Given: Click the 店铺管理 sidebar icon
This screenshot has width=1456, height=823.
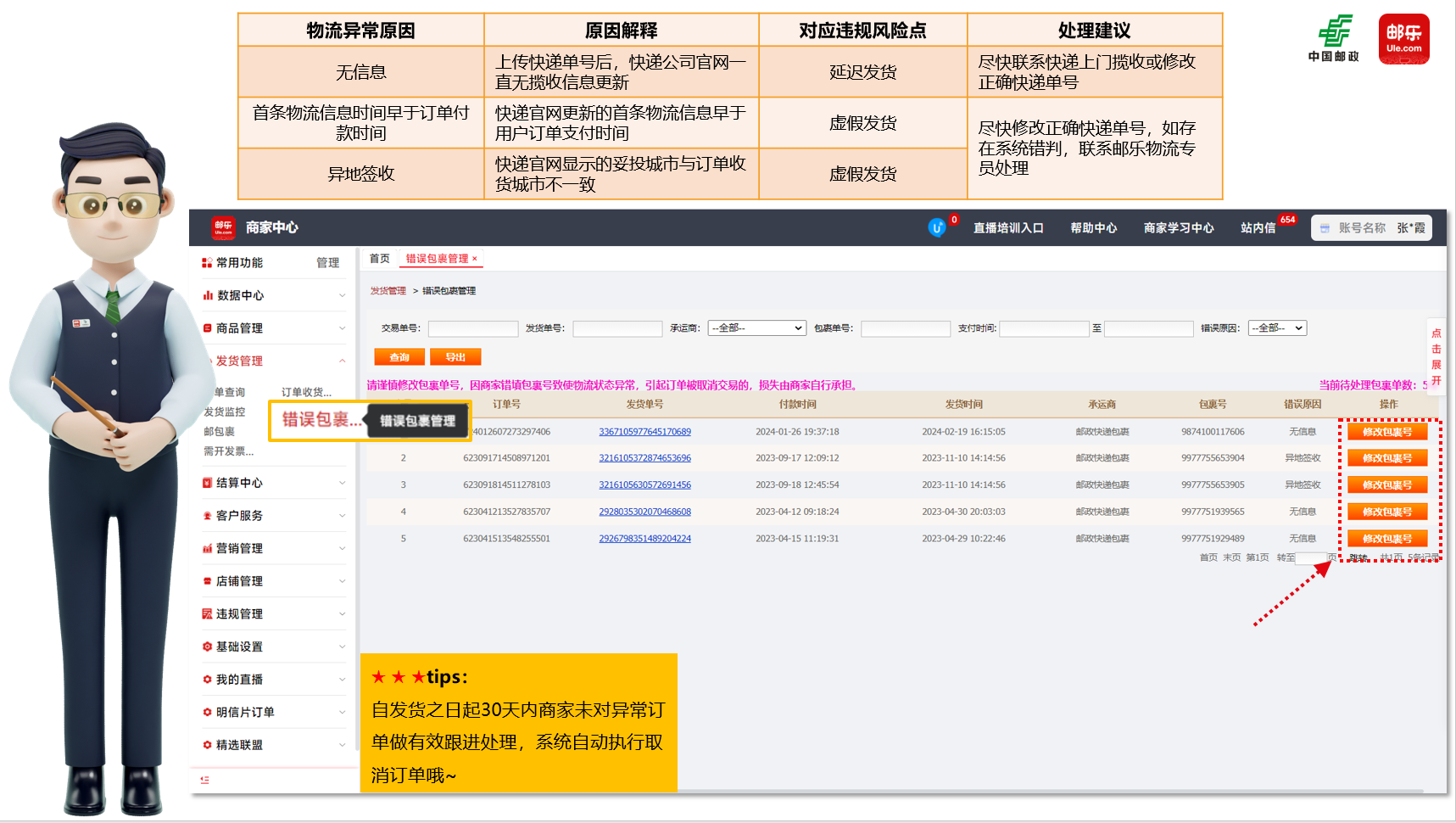Looking at the screenshot, I should pyautogui.click(x=208, y=581).
